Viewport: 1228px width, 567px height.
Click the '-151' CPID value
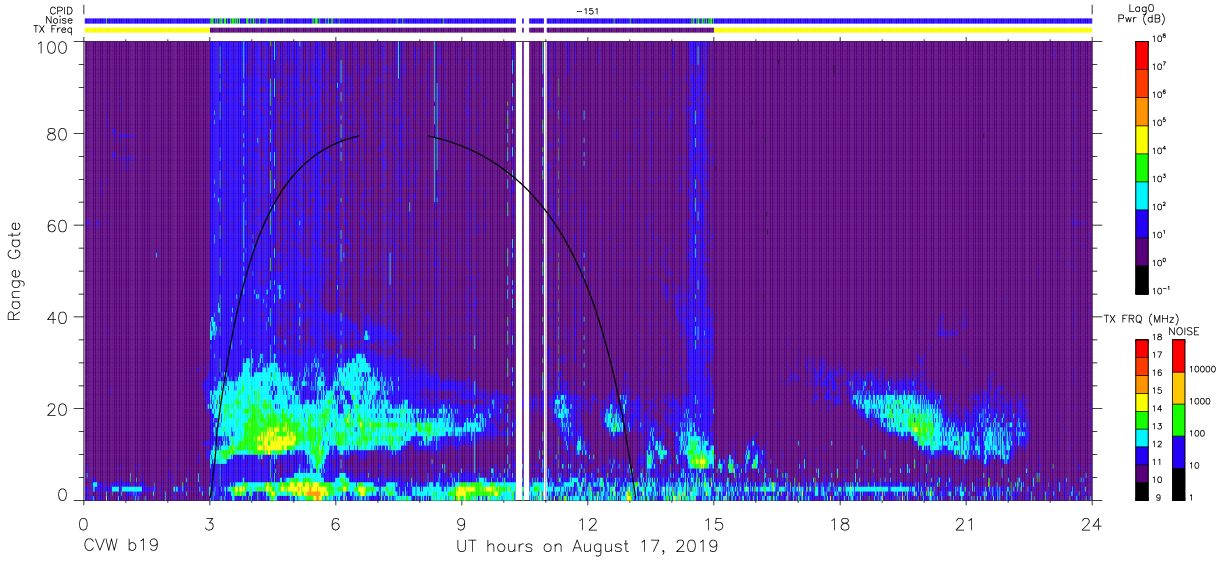pyautogui.click(x=587, y=10)
